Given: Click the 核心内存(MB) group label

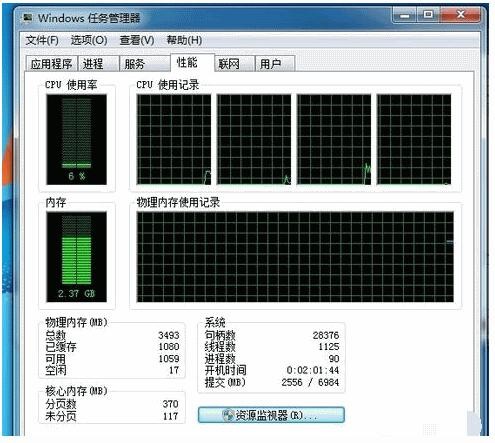Looking at the screenshot, I should point(76,391).
